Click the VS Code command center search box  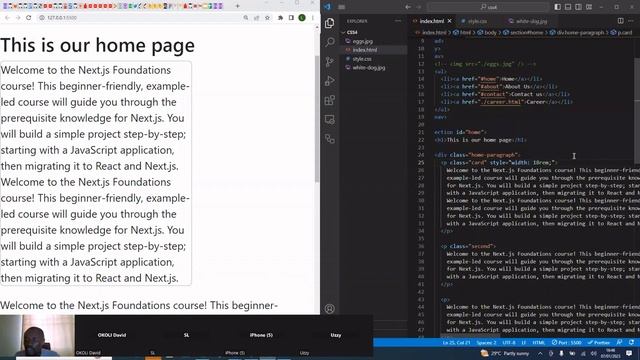point(488,7)
